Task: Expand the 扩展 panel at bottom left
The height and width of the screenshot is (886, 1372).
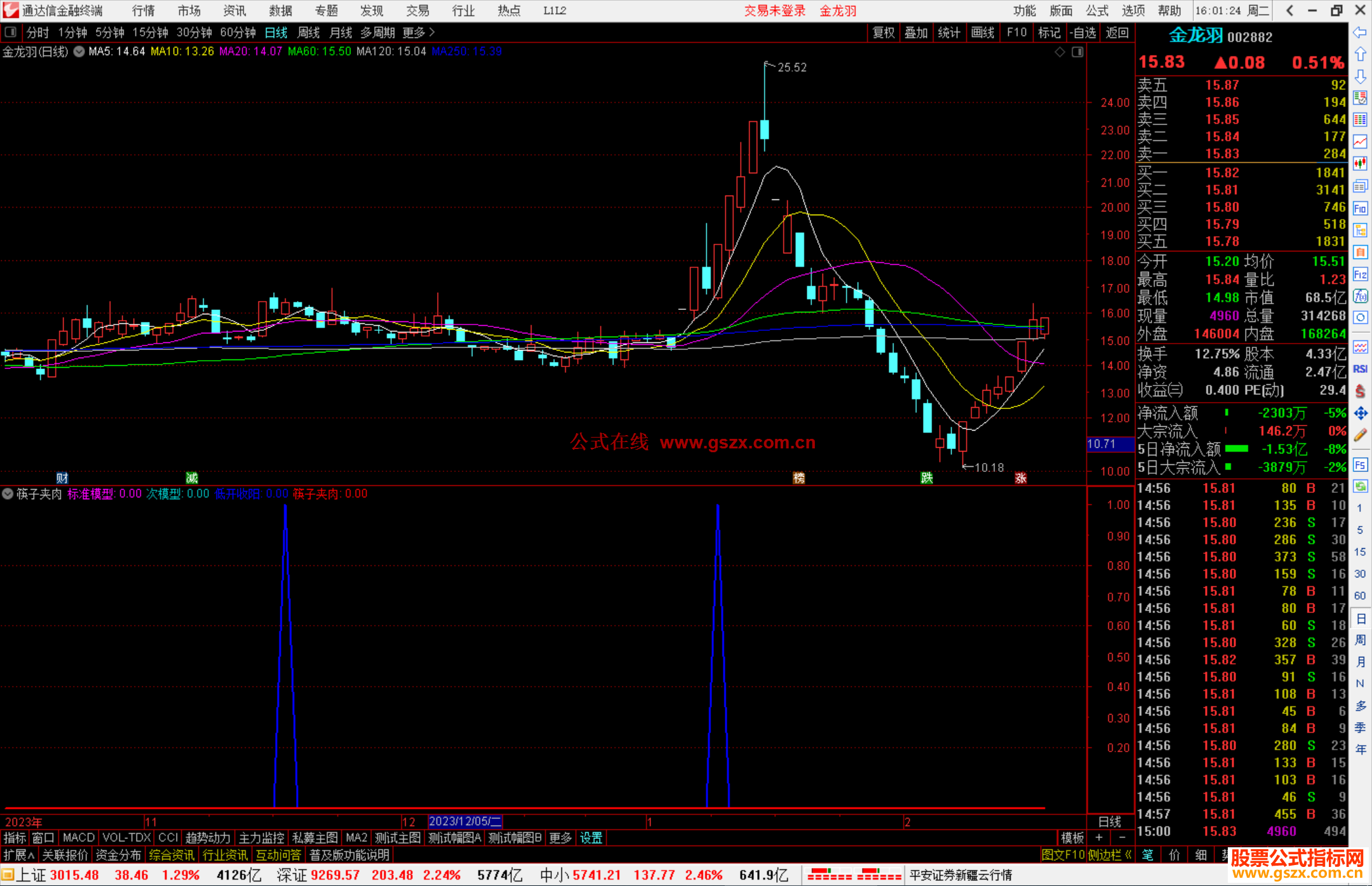Action: [19, 855]
